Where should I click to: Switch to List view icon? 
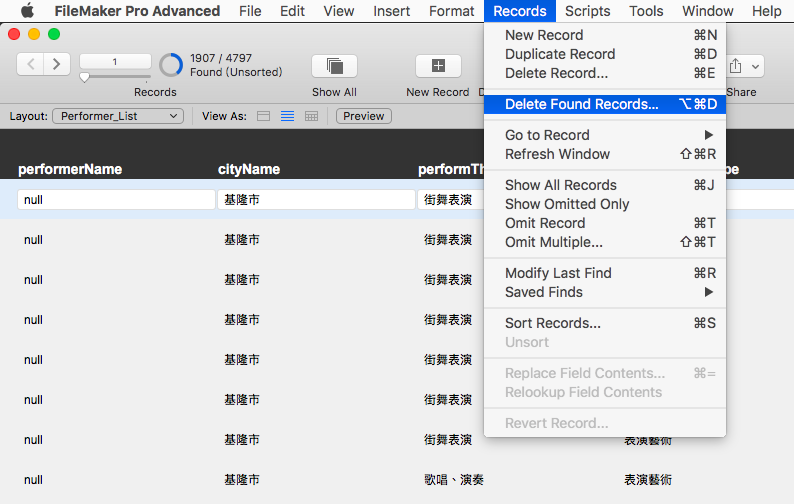click(x=288, y=117)
